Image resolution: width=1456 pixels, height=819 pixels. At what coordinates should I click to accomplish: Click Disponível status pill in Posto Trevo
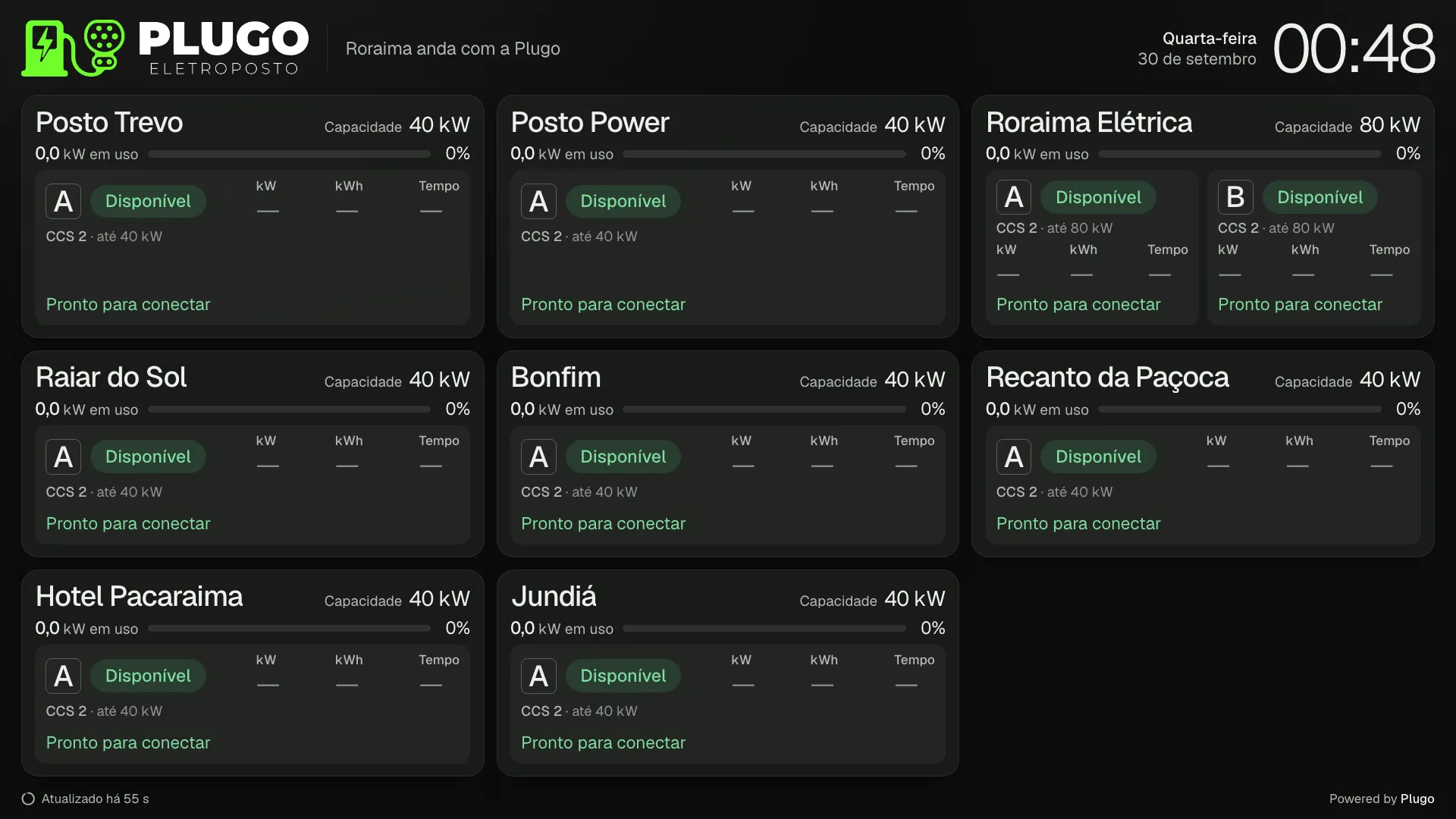click(x=148, y=202)
